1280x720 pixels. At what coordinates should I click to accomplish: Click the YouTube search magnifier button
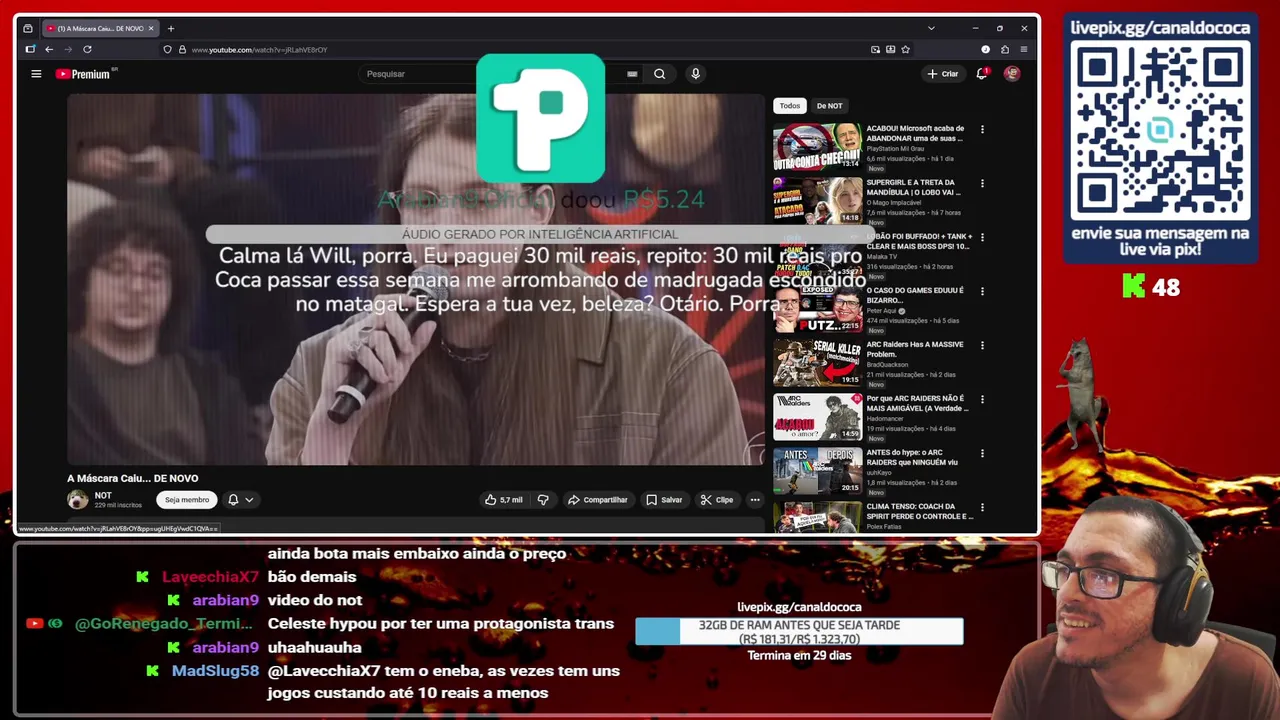659,74
